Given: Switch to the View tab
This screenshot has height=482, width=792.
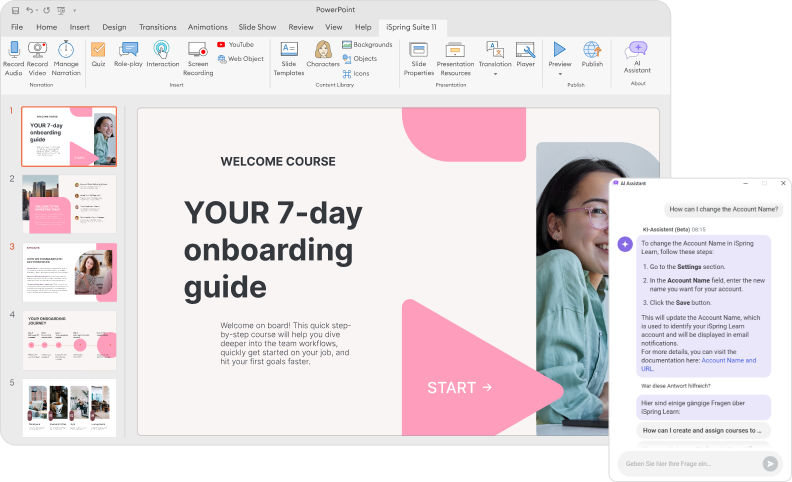Looking at the screenshot, I should (x=333, y=27).
